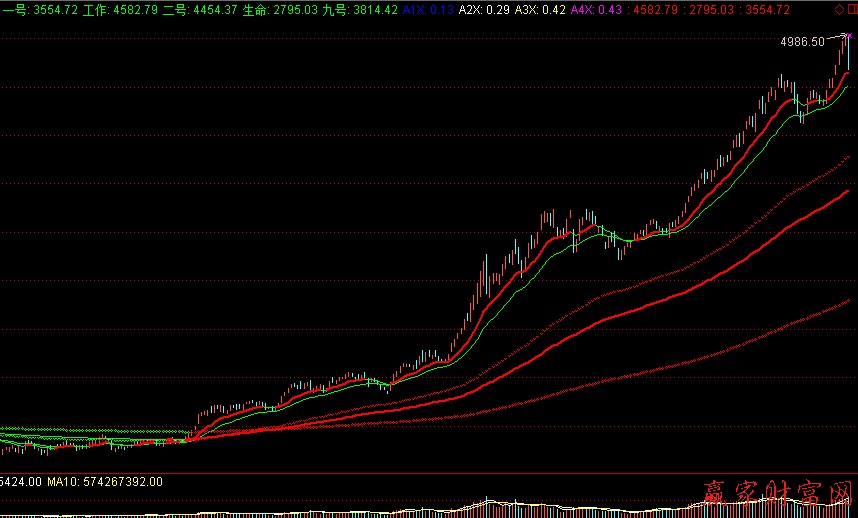
Task: Click the 4986.50 high price label
Action: click(803, 42)
